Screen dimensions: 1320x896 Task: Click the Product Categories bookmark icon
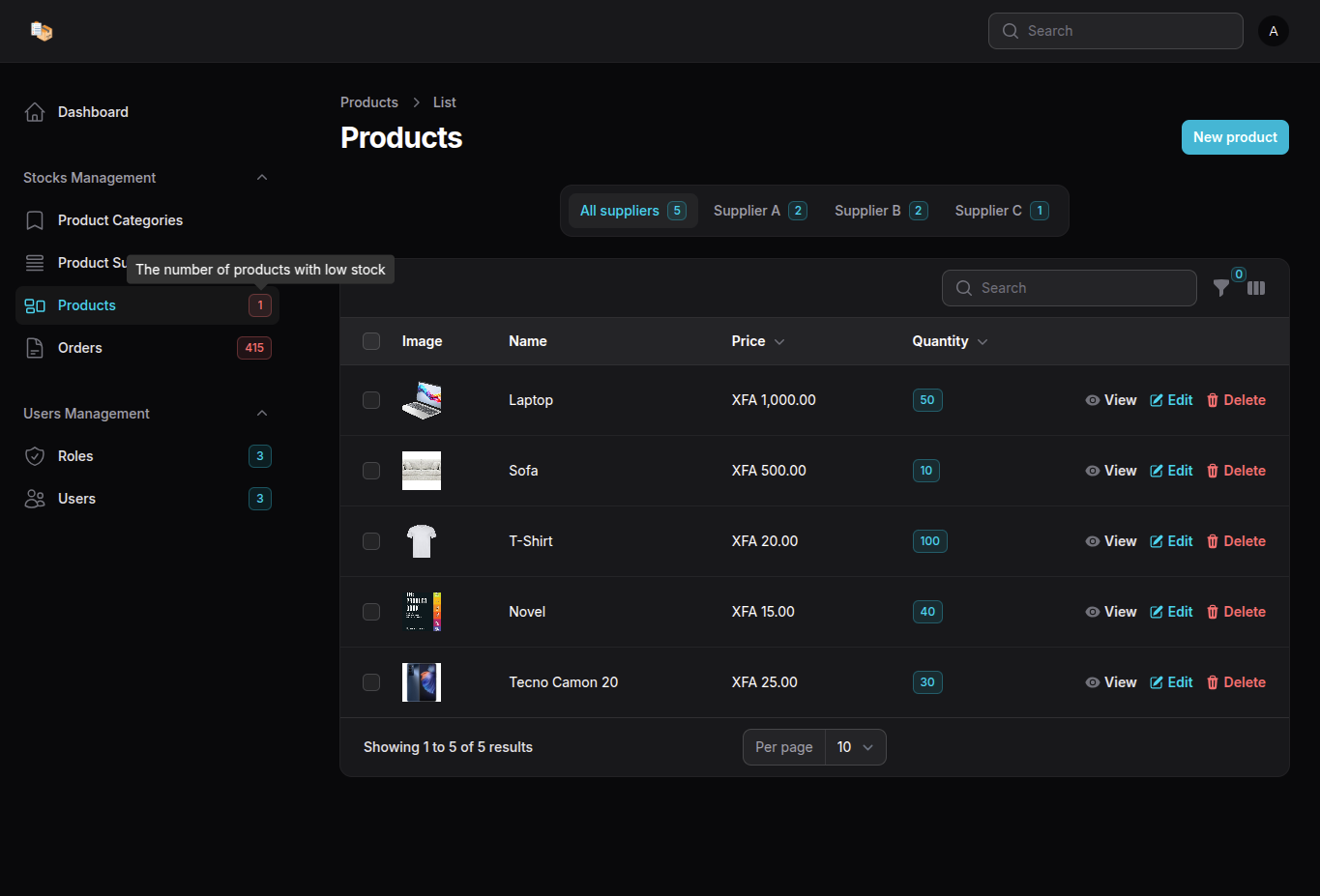click(35, 220)
